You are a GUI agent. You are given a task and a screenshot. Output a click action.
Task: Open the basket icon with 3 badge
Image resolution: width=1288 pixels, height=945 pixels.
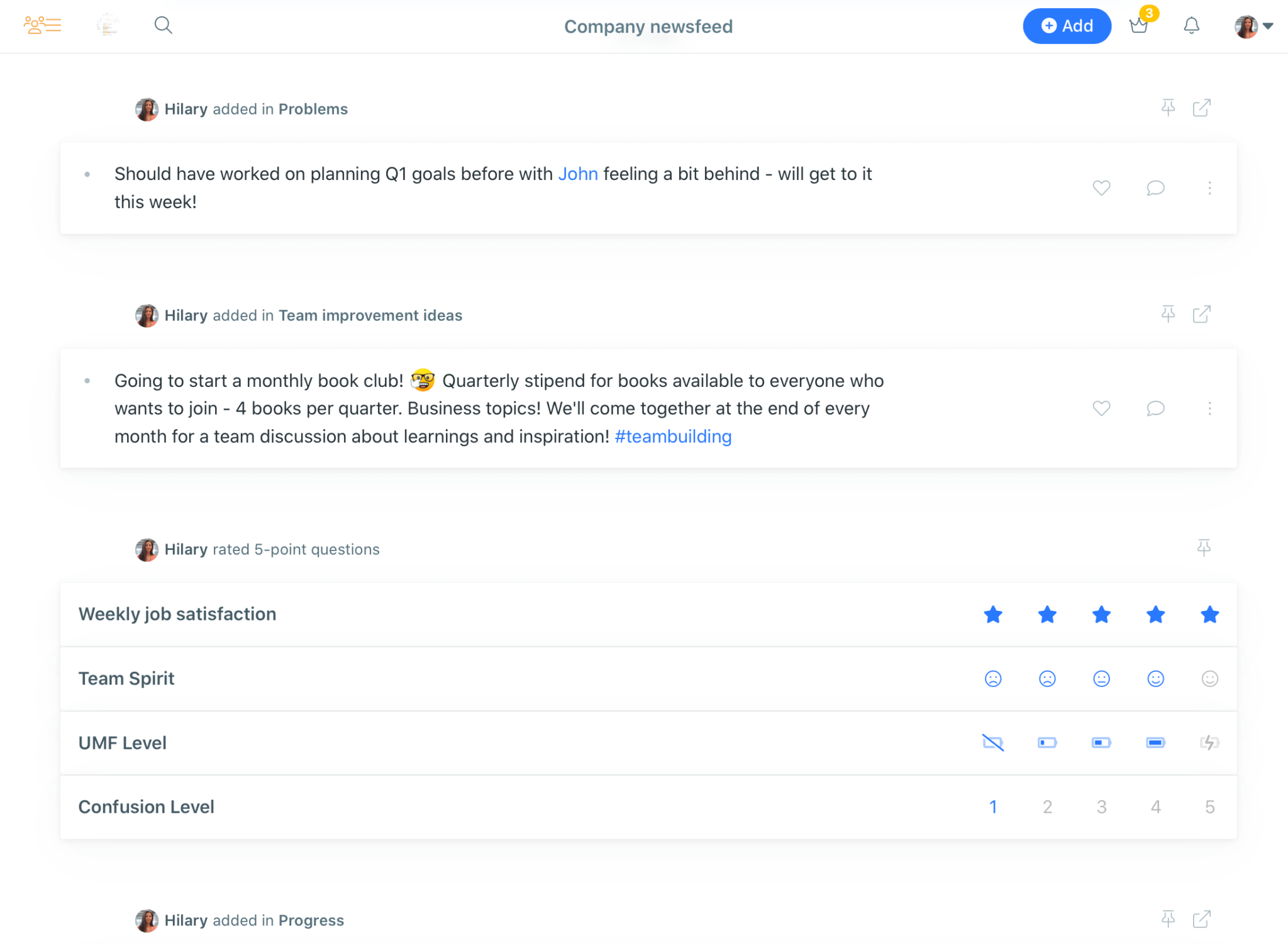pos(1139,25)
